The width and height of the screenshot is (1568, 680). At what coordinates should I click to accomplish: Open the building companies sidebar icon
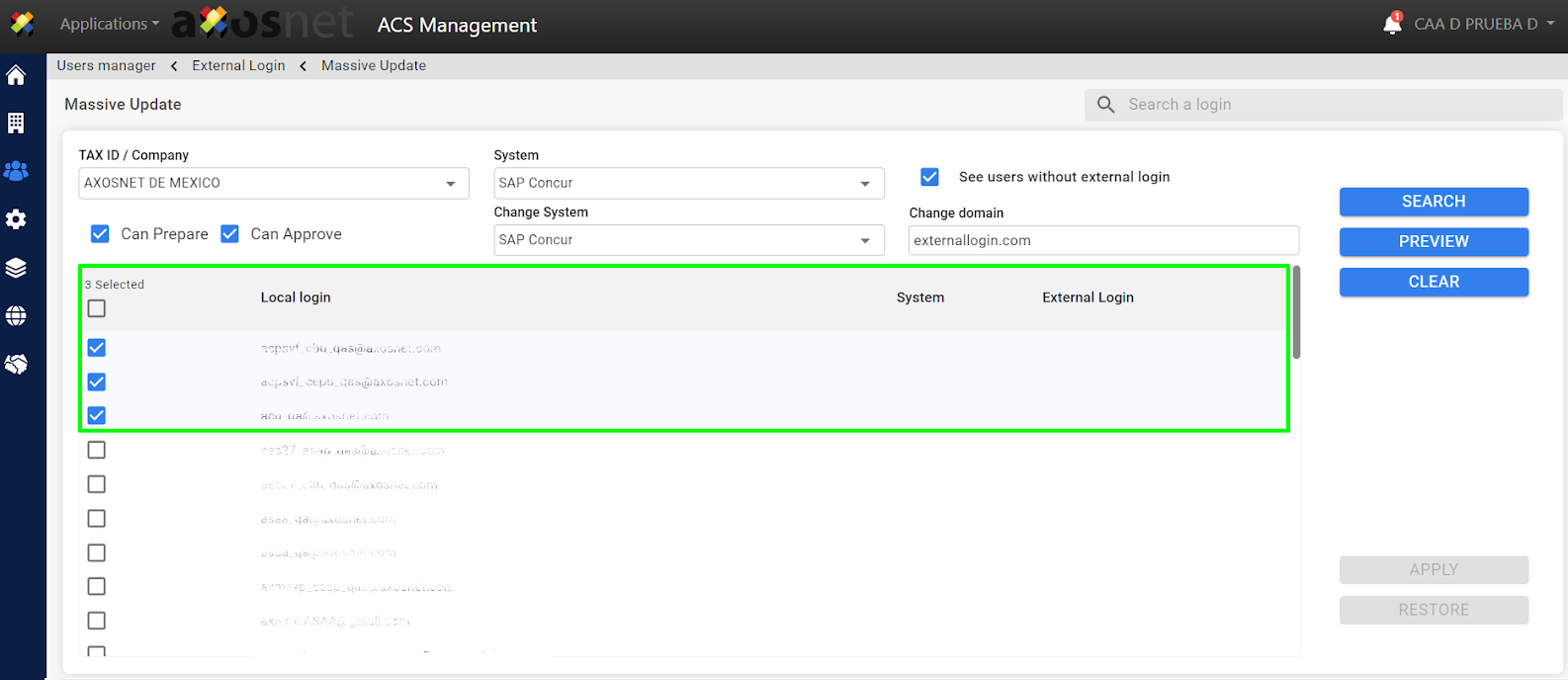(16, 124)
